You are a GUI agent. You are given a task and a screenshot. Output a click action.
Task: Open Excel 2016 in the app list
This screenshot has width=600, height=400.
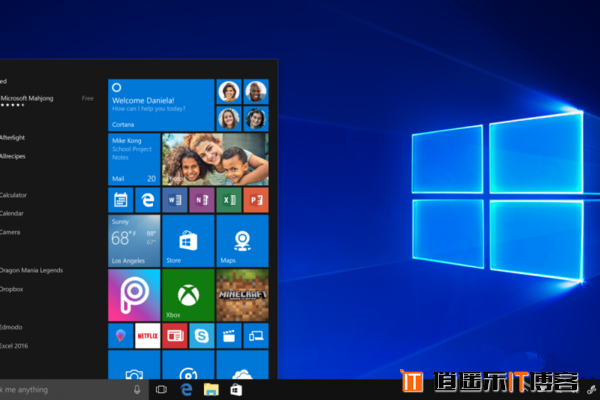(14, 346)
